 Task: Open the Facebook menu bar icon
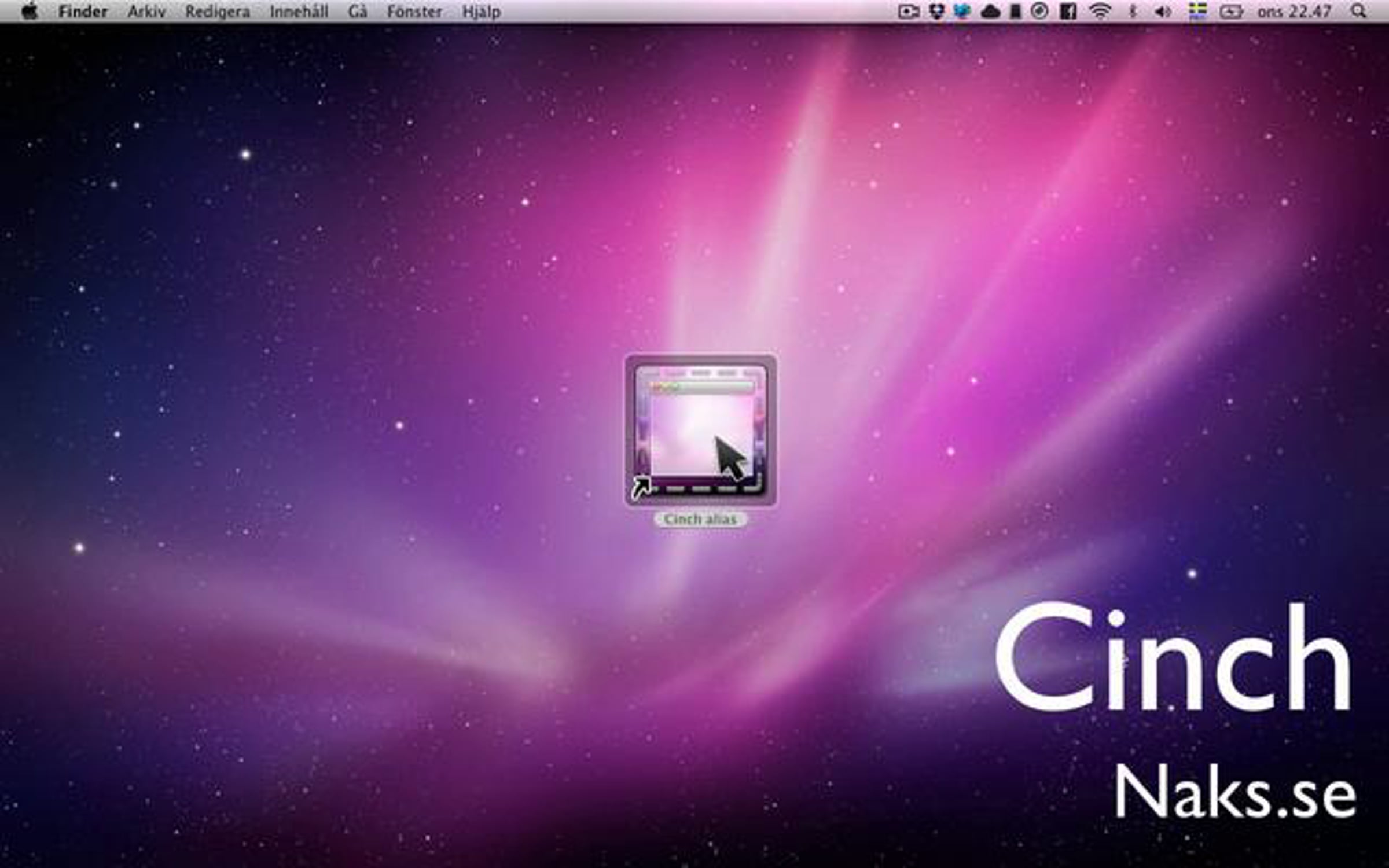tap(1068, 12)
